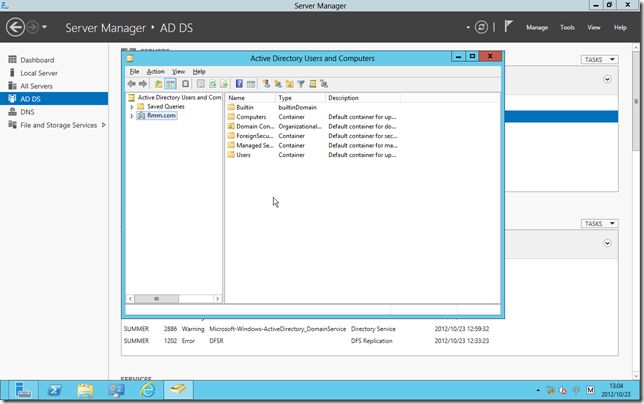The image size is (644, 404).
Task: Select AD DS in the sidebar
Action: tap(54, 99)
